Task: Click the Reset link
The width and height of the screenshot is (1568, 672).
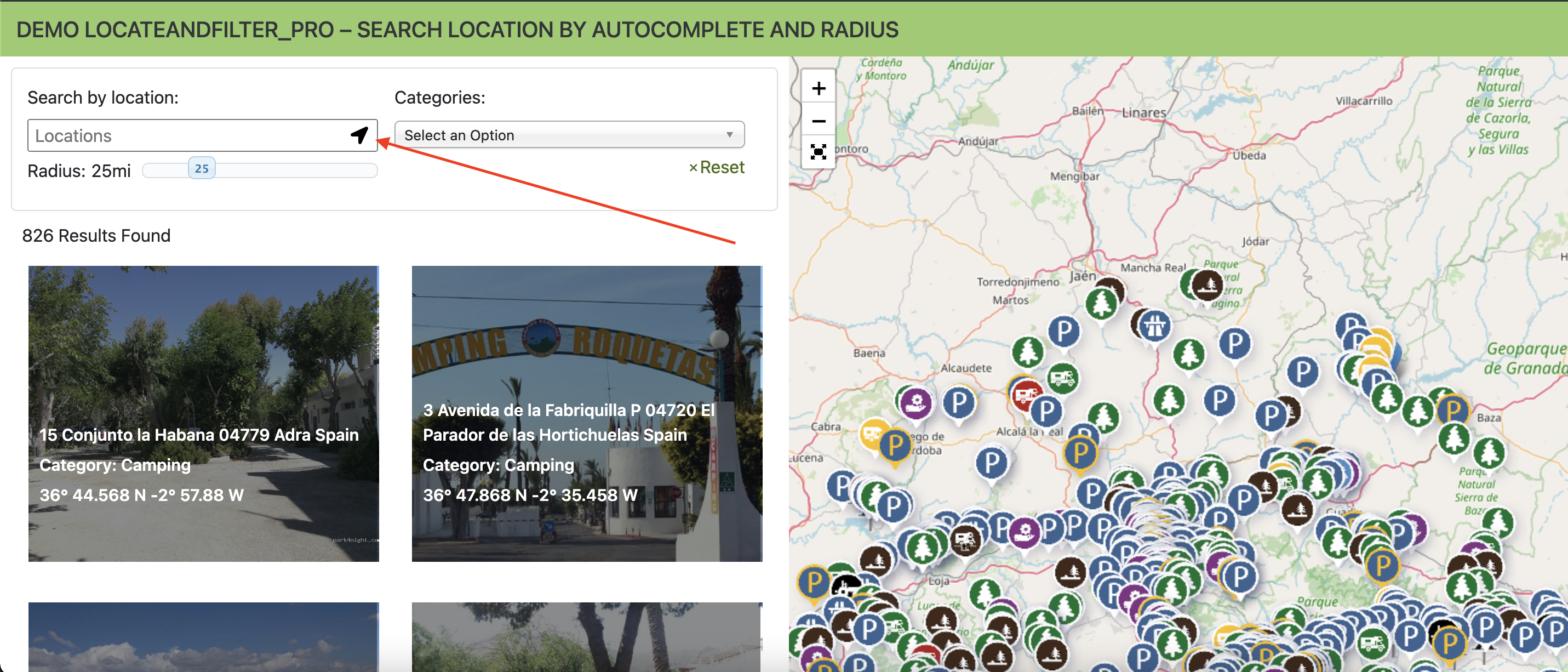Action: [x=717, y=168]
